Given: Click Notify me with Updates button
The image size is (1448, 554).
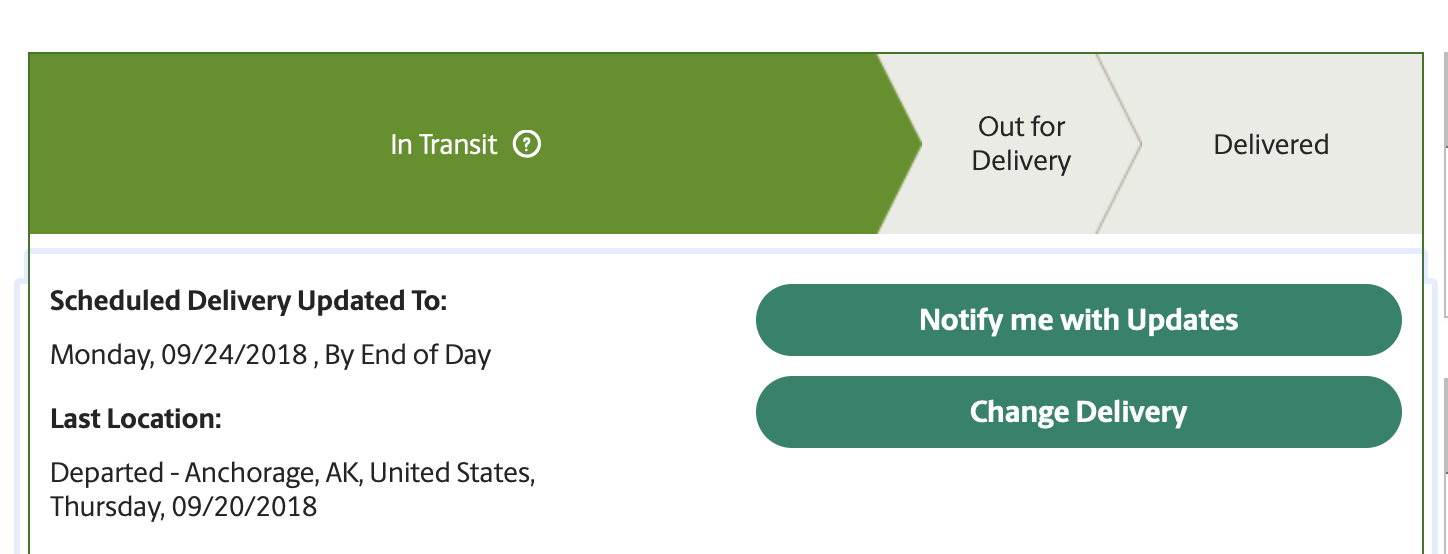Looking at the screenshot, I should [x=1079, y=320].
